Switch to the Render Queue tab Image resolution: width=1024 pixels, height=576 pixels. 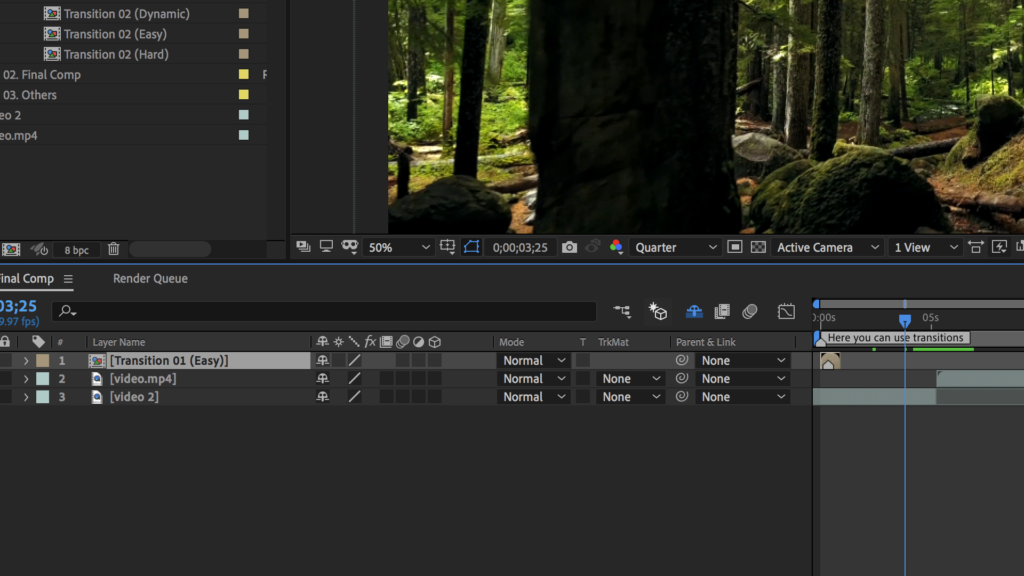(150, 279)
